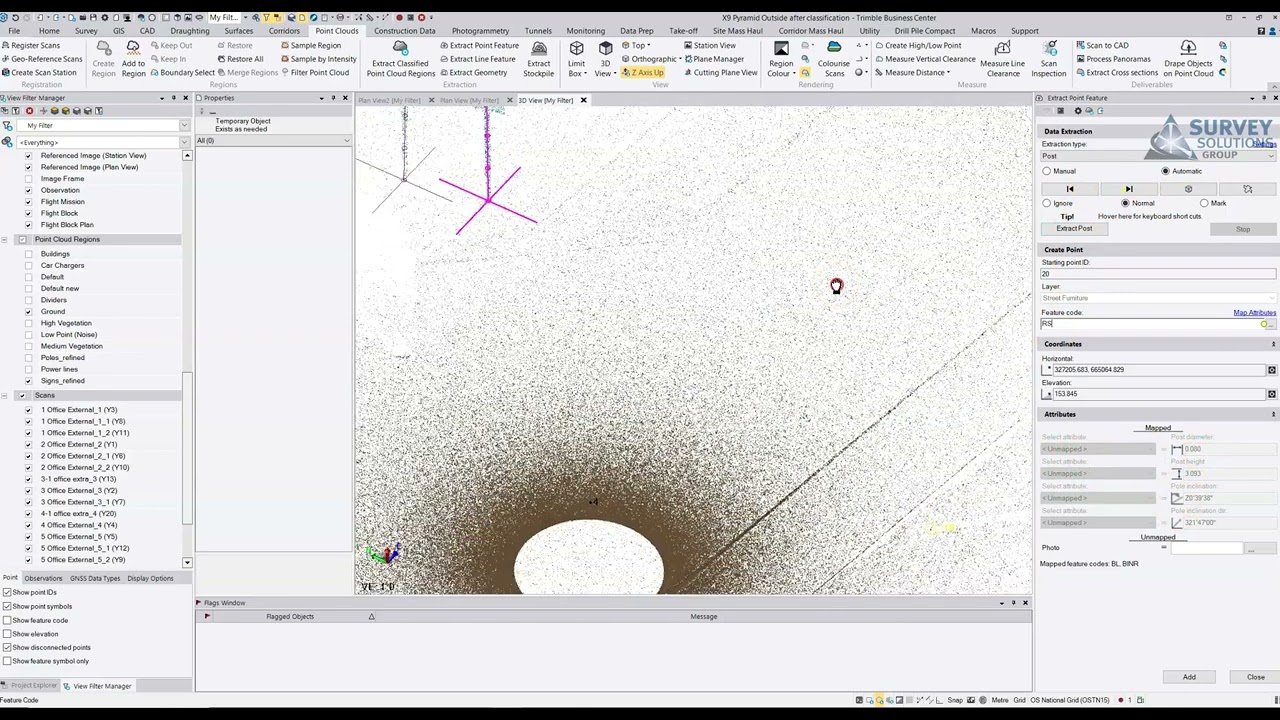Toggle Signs_refined region checkbox
This screenshot has width=1280, height=720.
28,381
